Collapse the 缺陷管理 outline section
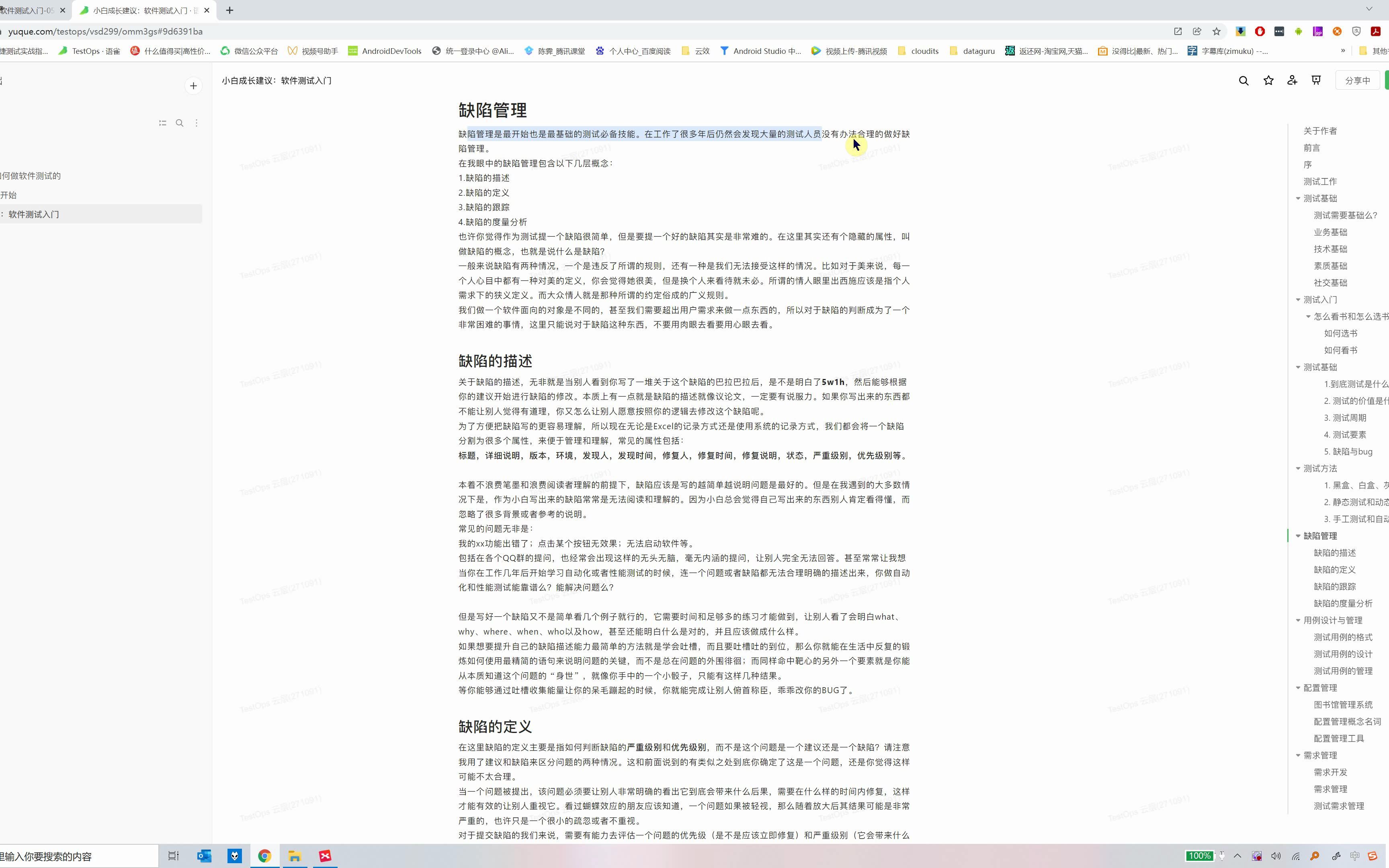 [1298, 536]
